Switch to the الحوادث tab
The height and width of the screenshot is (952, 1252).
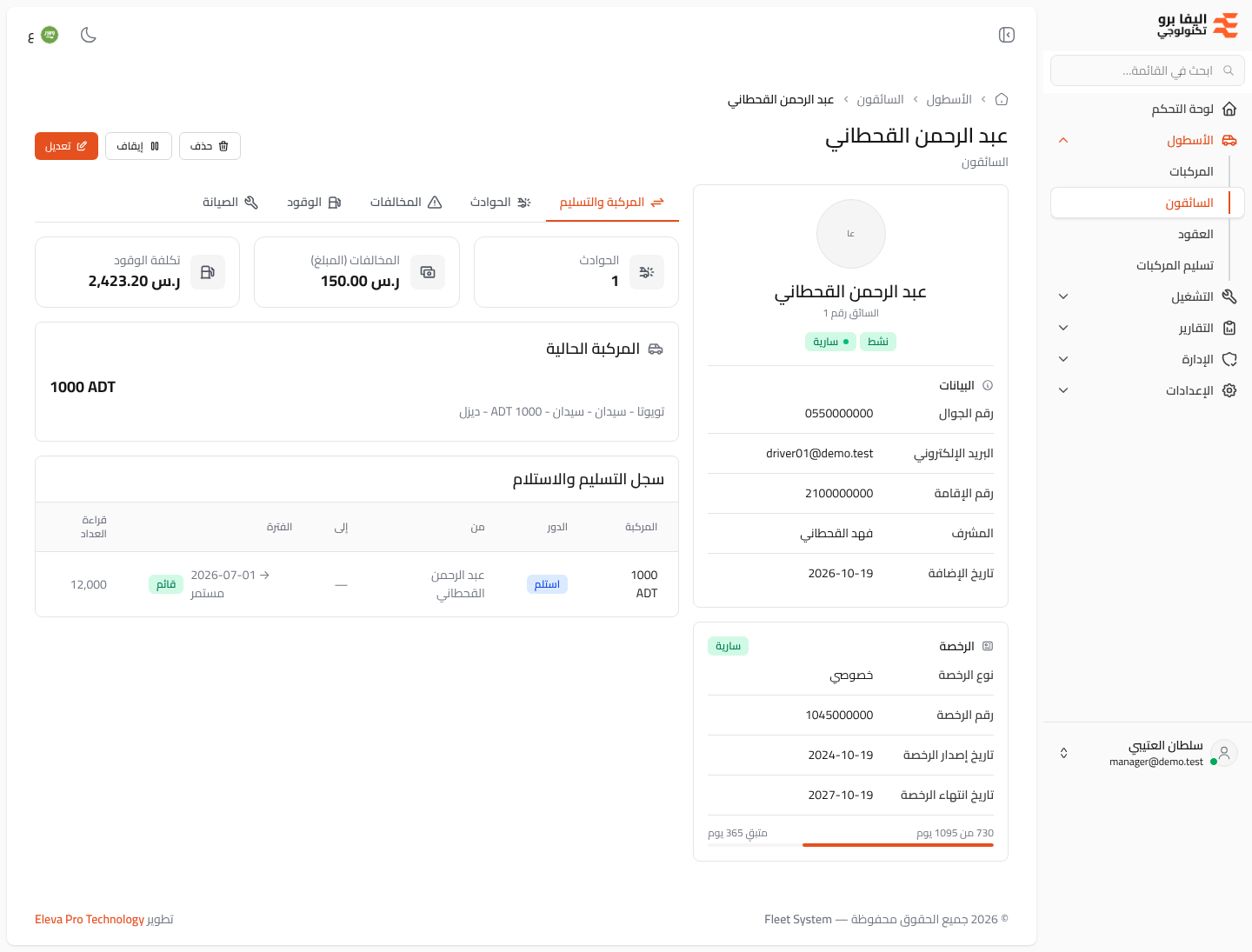point(501,202)
